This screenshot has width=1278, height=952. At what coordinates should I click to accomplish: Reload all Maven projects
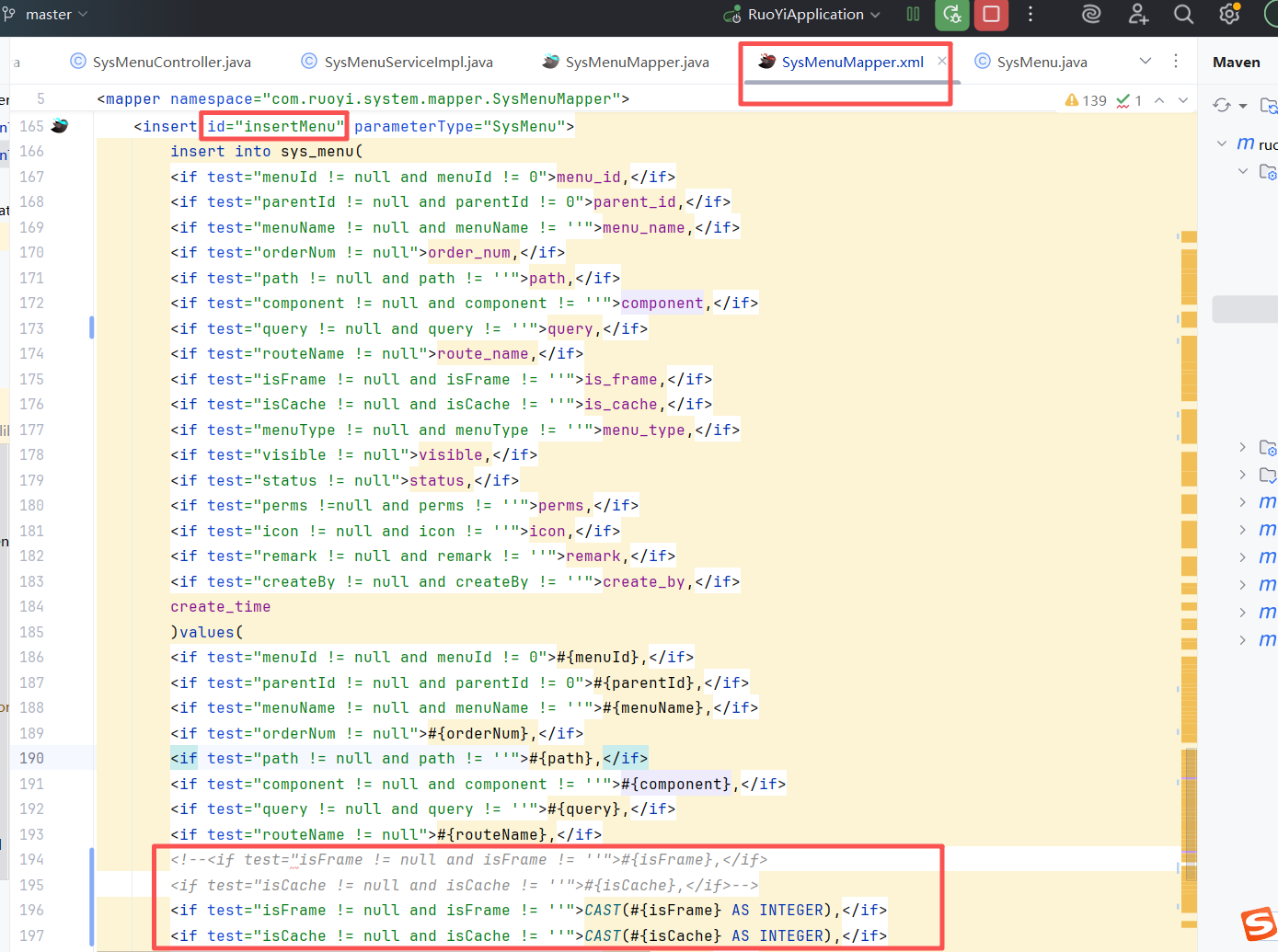pos(1222,105)
